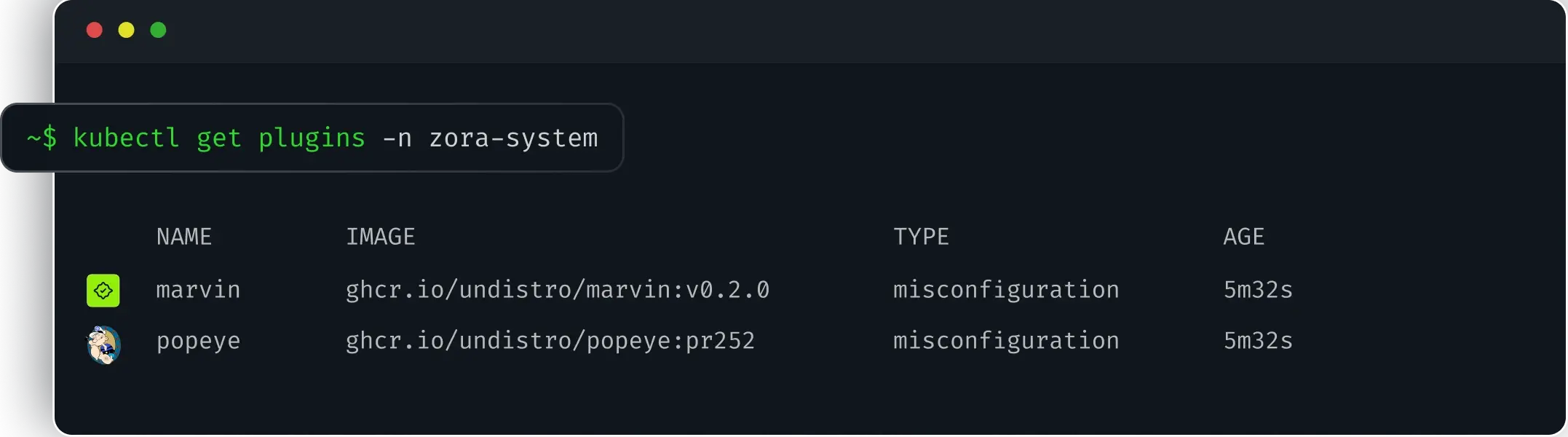Viewport: 1568px width, 437px height.
Task: Click the yellow minimize window dot
Action: pos(127,30)
